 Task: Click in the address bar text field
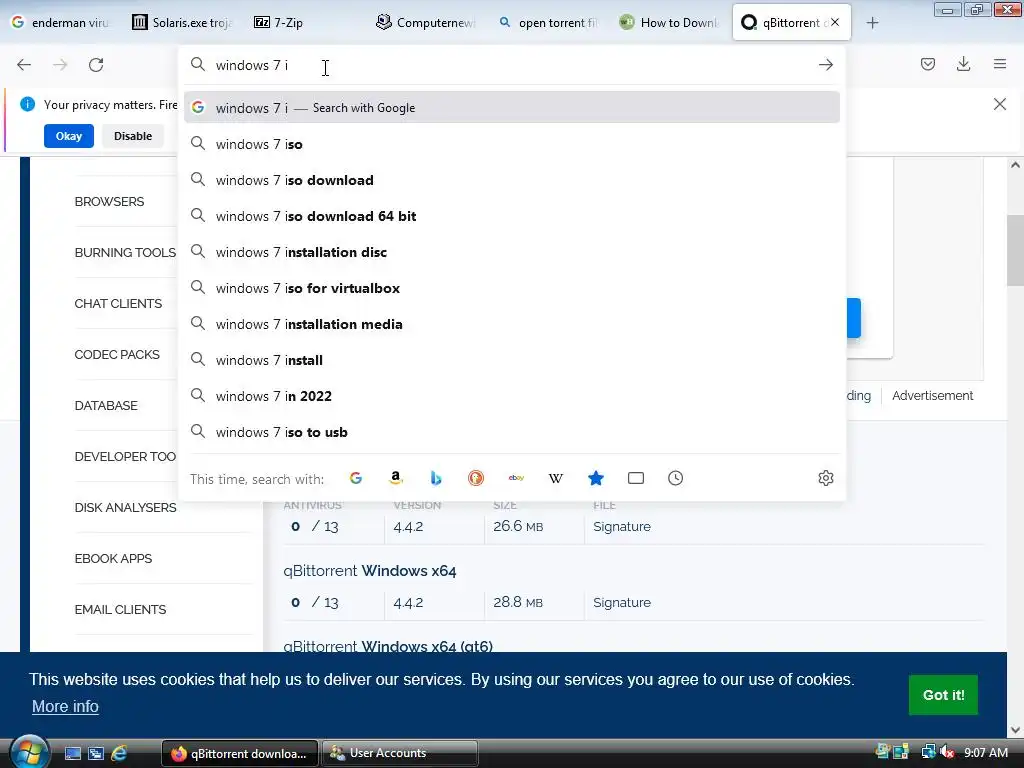pyautogui.click(x=511, y=65)
